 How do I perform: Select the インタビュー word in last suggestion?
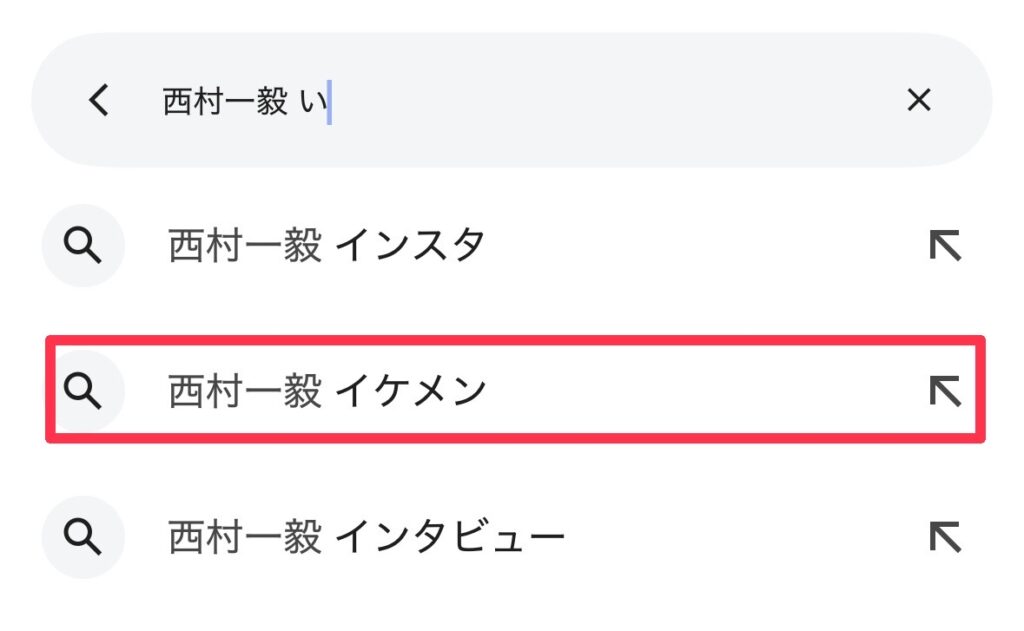click(449, 537)
